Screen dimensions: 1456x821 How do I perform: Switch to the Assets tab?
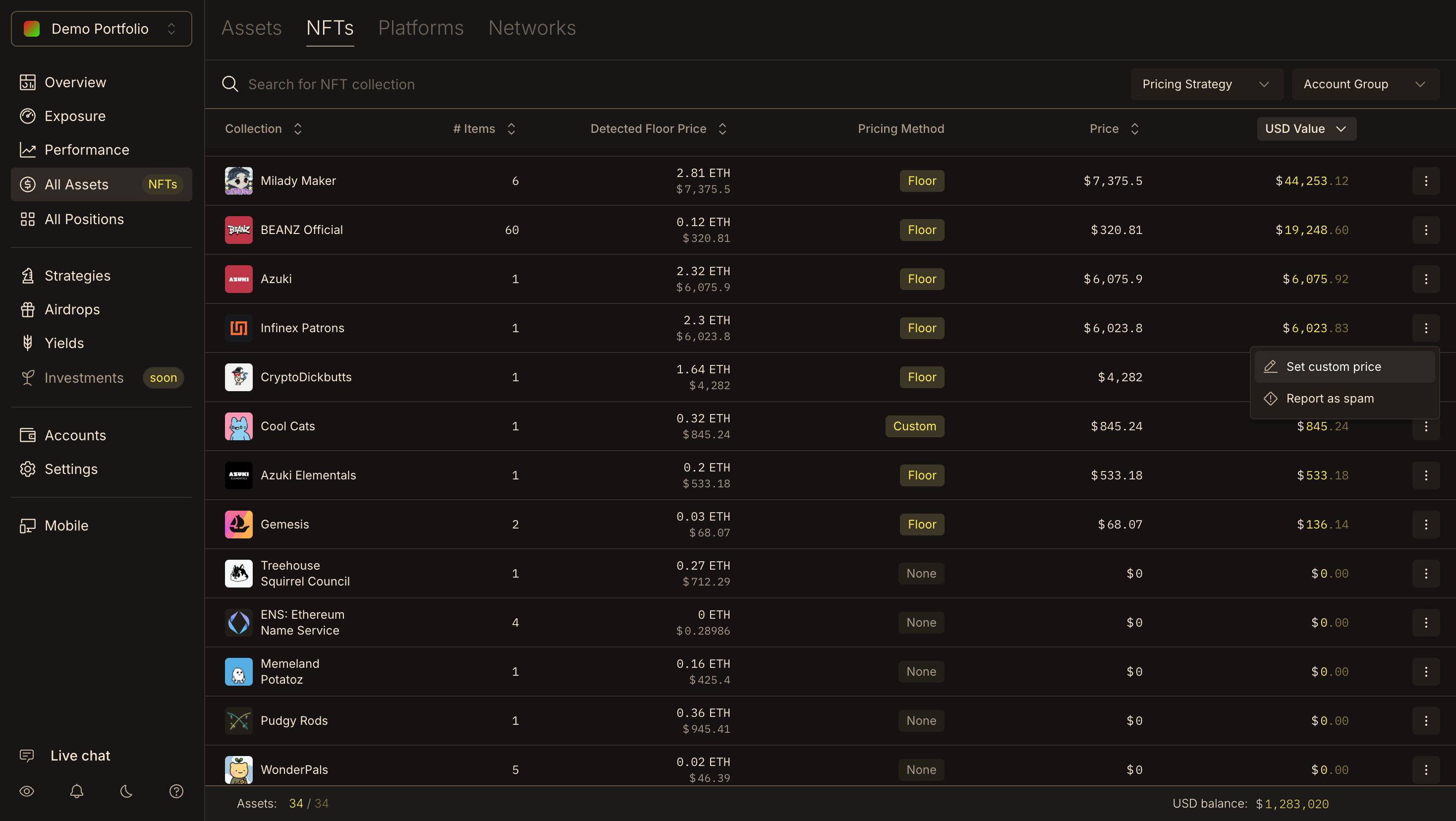click(252, 28)
